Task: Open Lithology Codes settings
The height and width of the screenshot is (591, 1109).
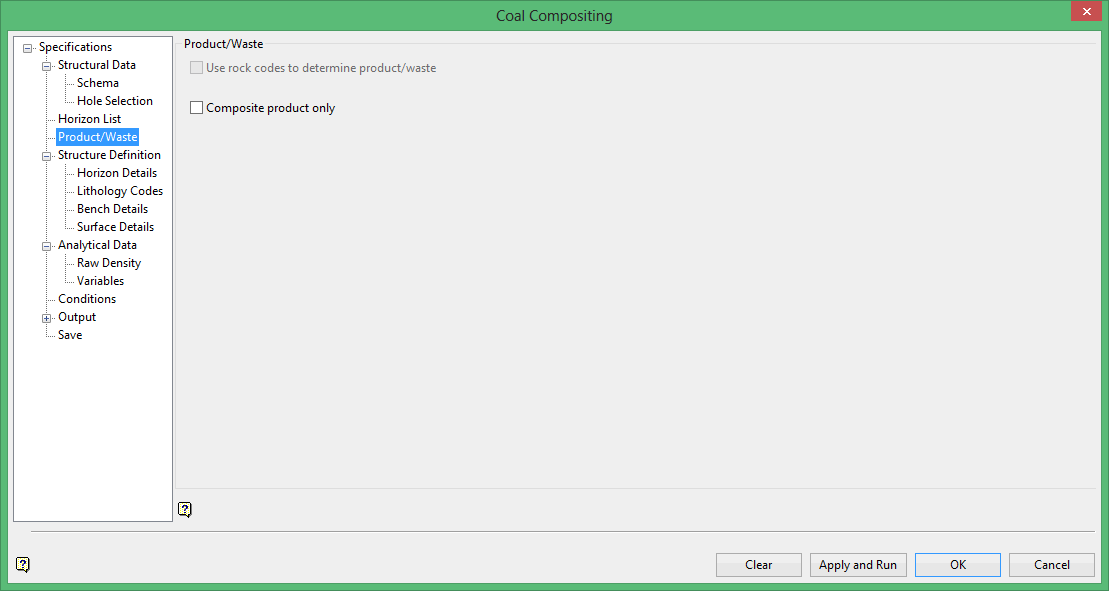Action: (x=120, y=191)
